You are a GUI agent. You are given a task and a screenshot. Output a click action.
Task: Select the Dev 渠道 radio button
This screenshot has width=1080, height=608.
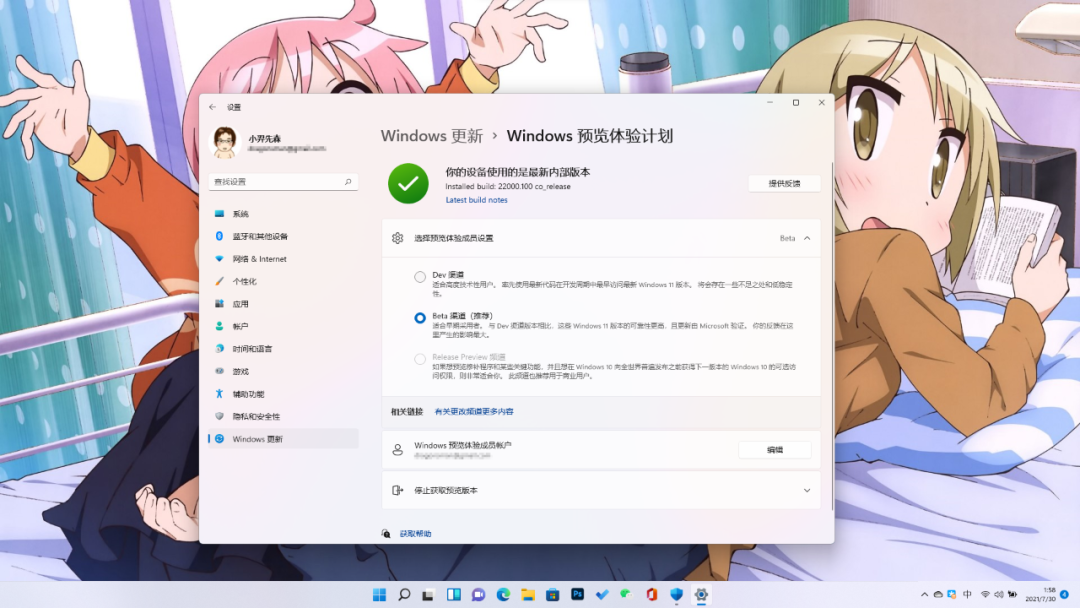click(419, 277)
